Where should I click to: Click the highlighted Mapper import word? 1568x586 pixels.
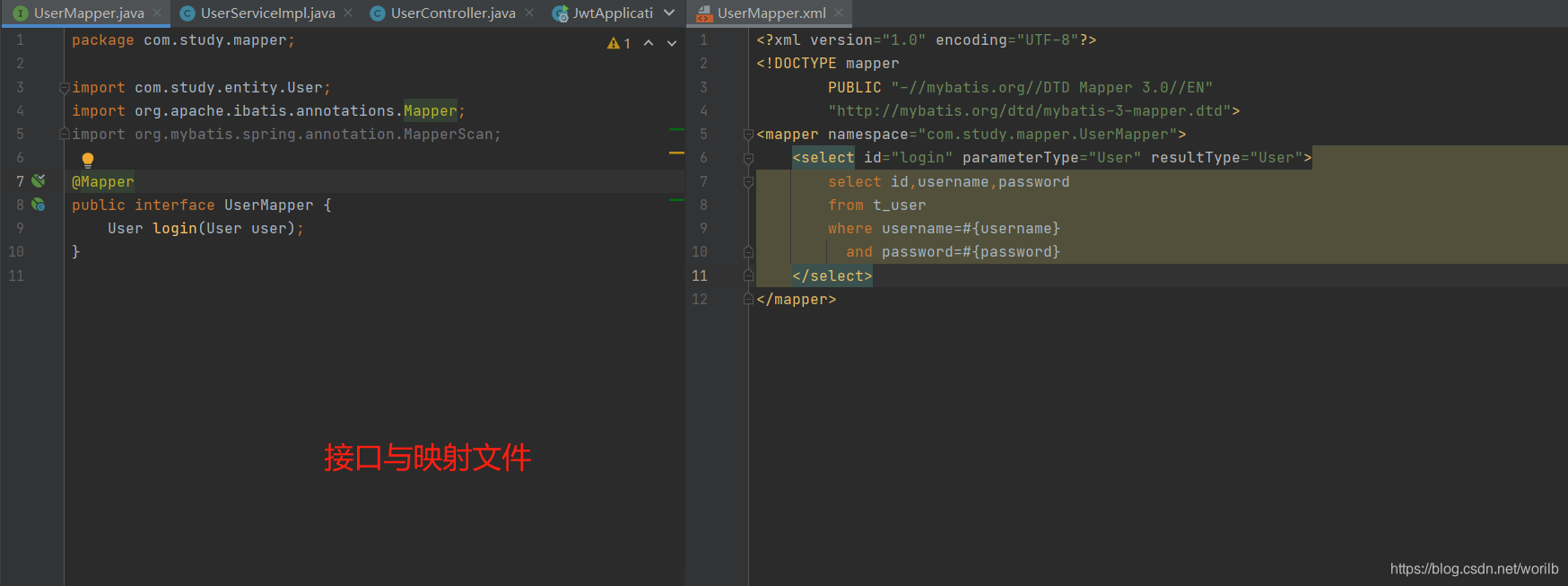pos(431,110)
